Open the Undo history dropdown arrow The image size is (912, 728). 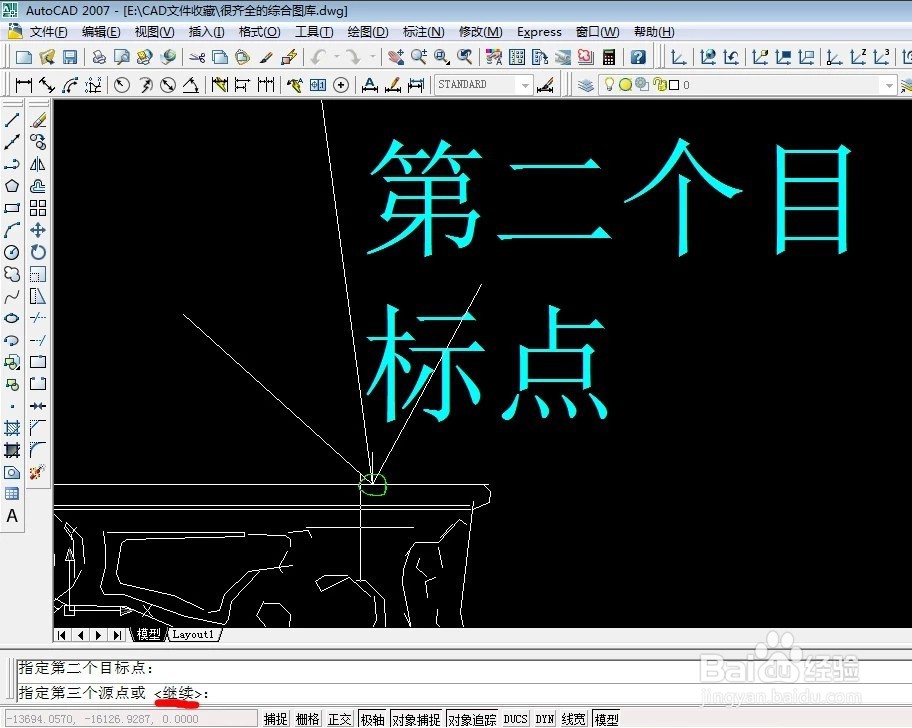(x=336, y=57)
